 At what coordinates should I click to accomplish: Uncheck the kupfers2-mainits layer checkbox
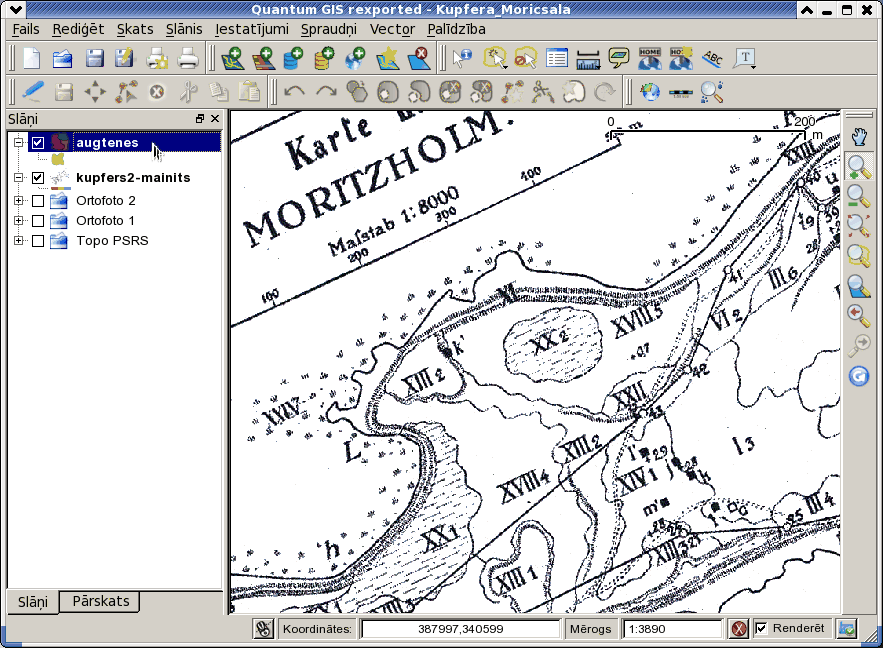tap(38, 178)
